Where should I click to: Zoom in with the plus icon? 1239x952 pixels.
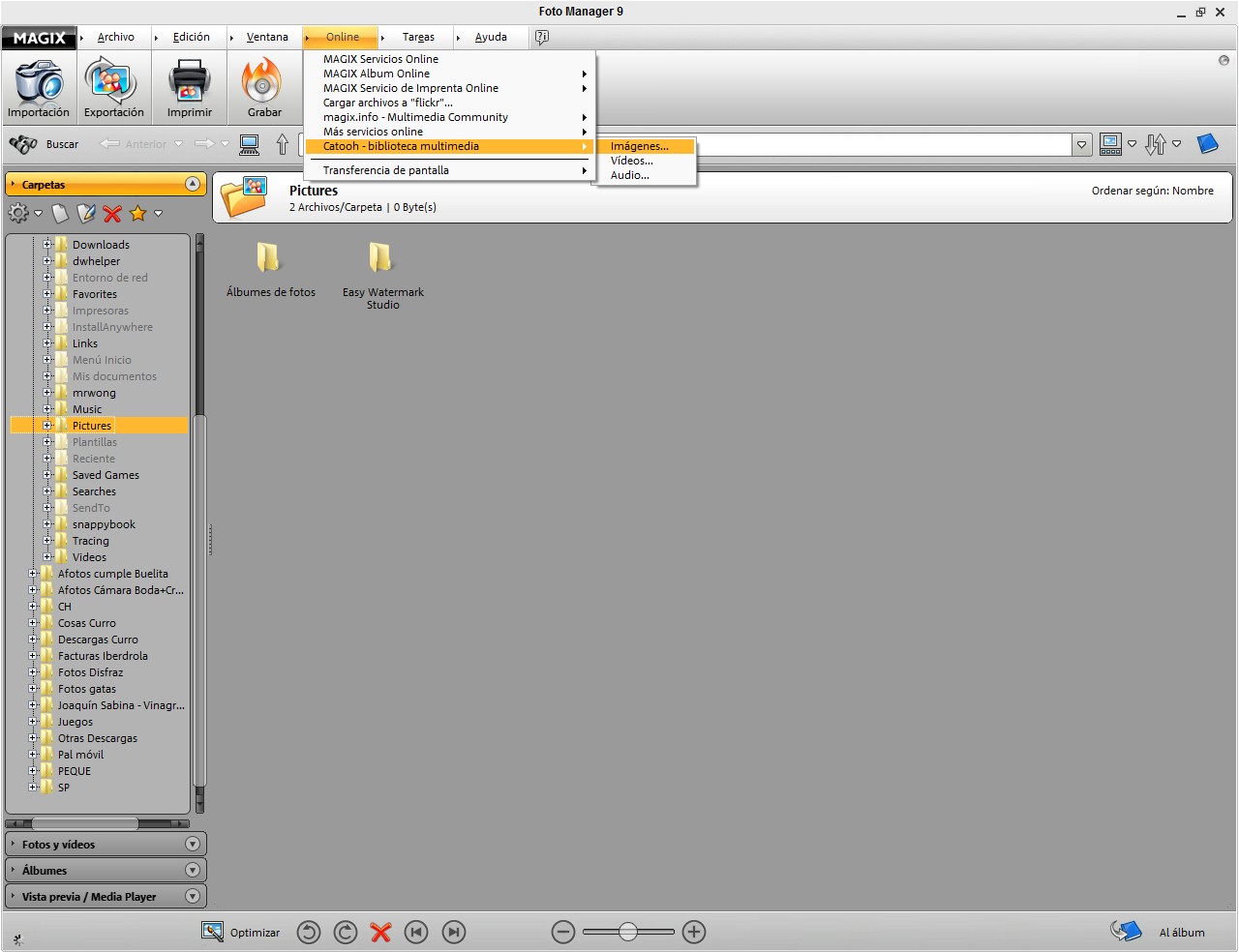click(x=694, y=932)
